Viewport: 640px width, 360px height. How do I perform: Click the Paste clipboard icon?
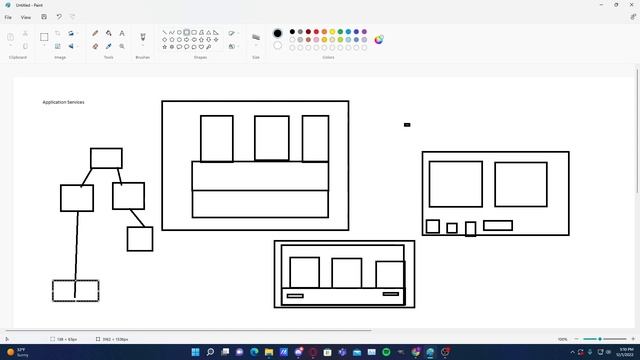tap(11, 37)
